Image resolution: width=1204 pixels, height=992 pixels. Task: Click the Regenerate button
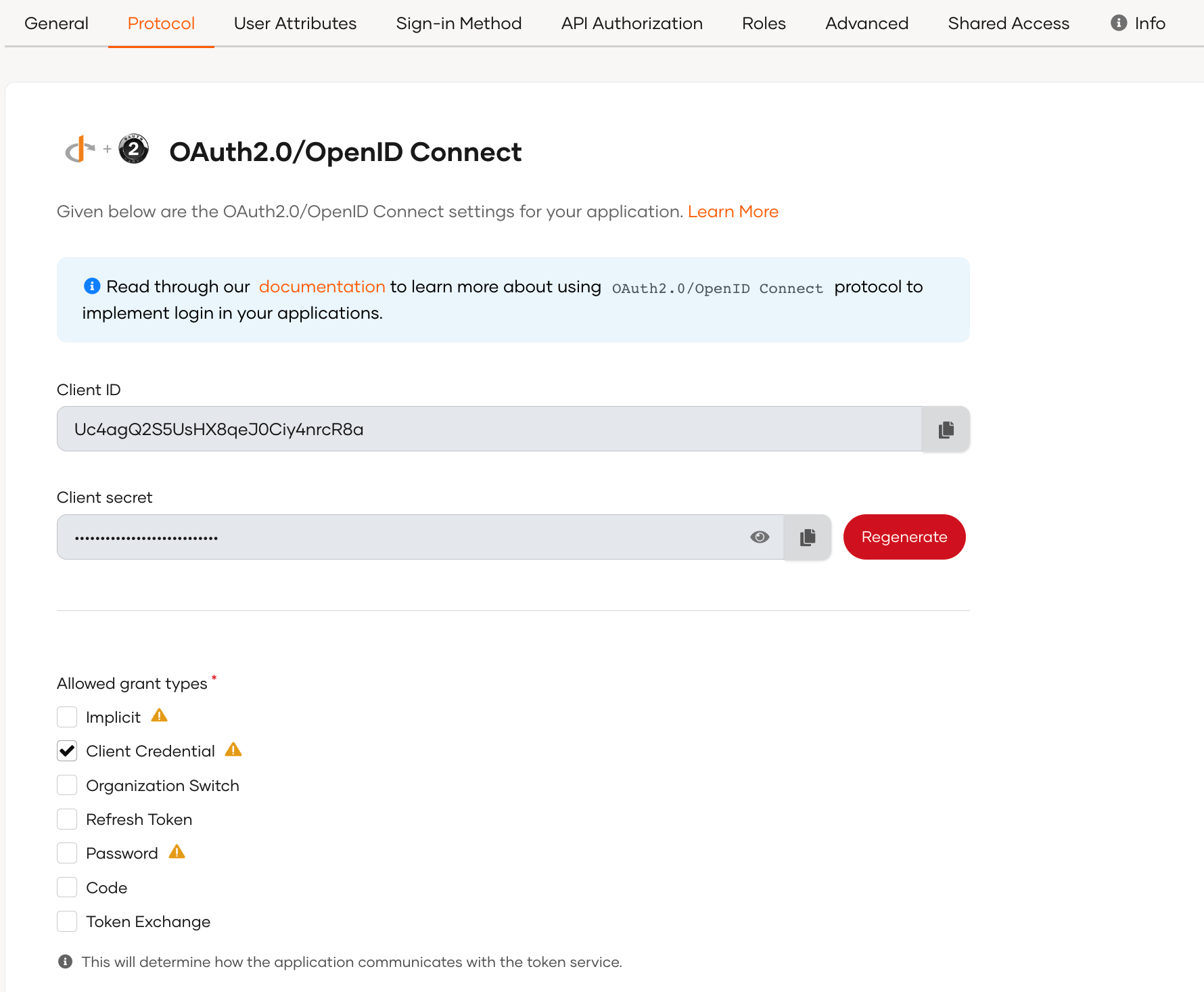[x=904, y=537]
